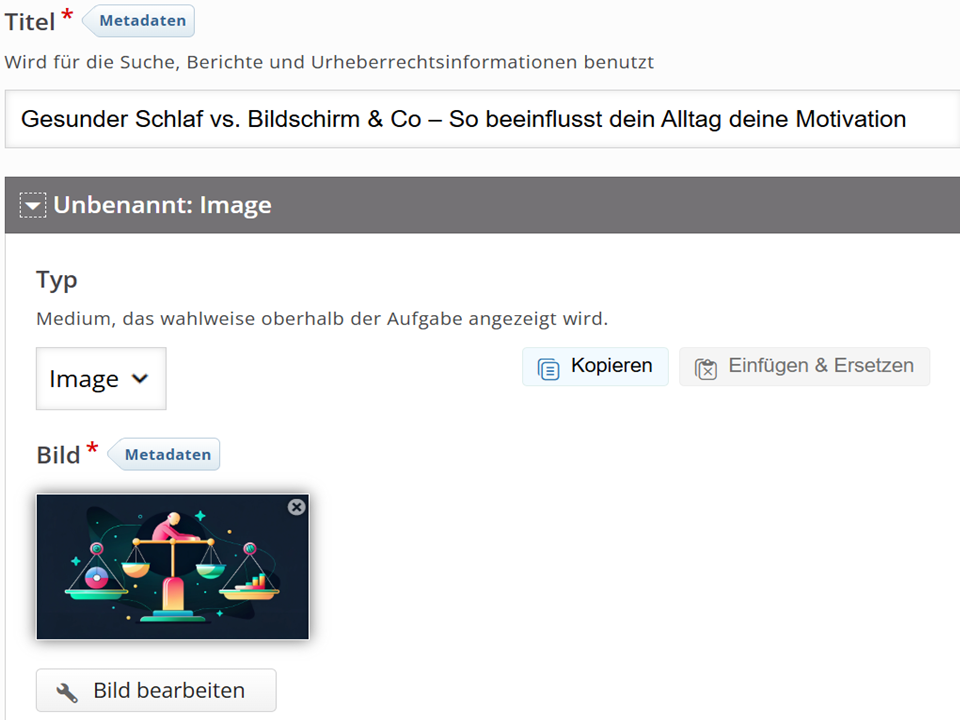Click the help text about Suche and Berichte
960x720 pixels.
(329, 62)
